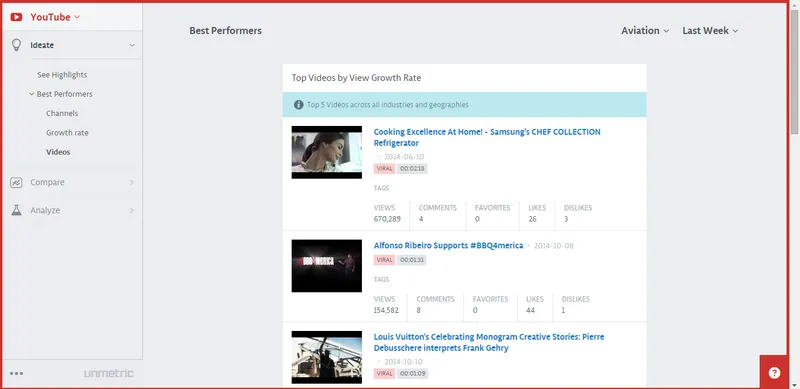Click views count 670,289
The height and width of the screenshot is (389, 800).
pyautogui.click(x=387, y=219)
